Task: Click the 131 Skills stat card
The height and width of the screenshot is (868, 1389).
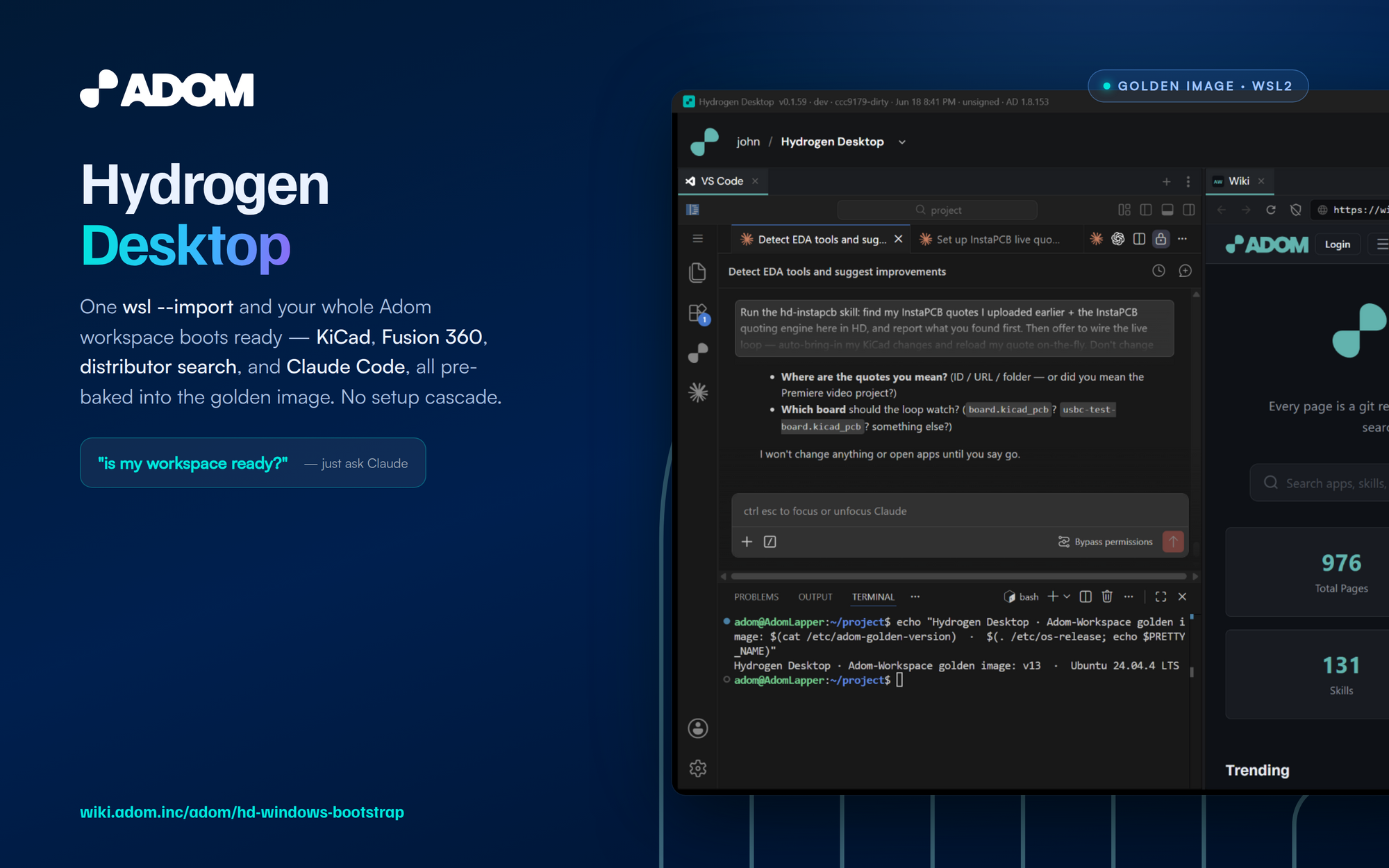Action: point(1308,674)
